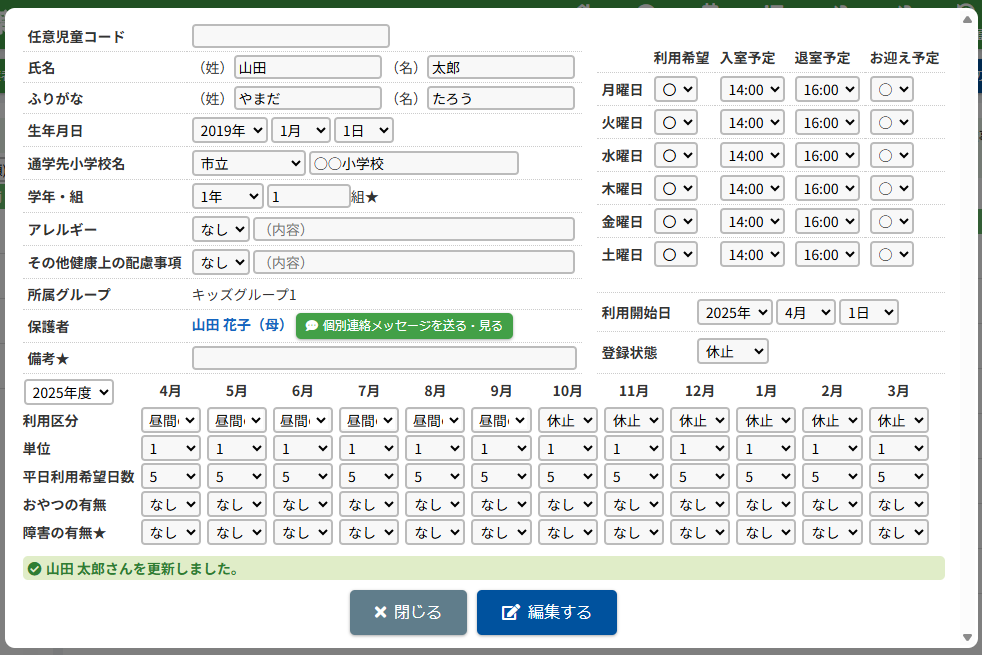The width and height of the screenshot is (982, 655).
Task: Click the 備考 notes input field
Action: click(x=384, y=358)
